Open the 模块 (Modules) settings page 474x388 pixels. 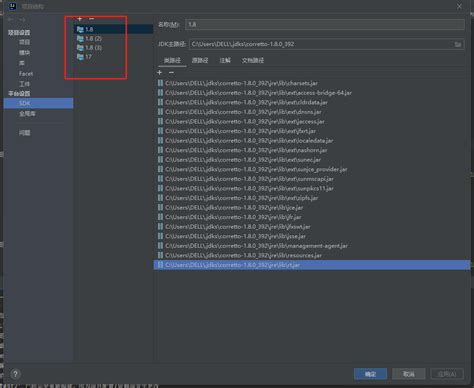[24, 53]
